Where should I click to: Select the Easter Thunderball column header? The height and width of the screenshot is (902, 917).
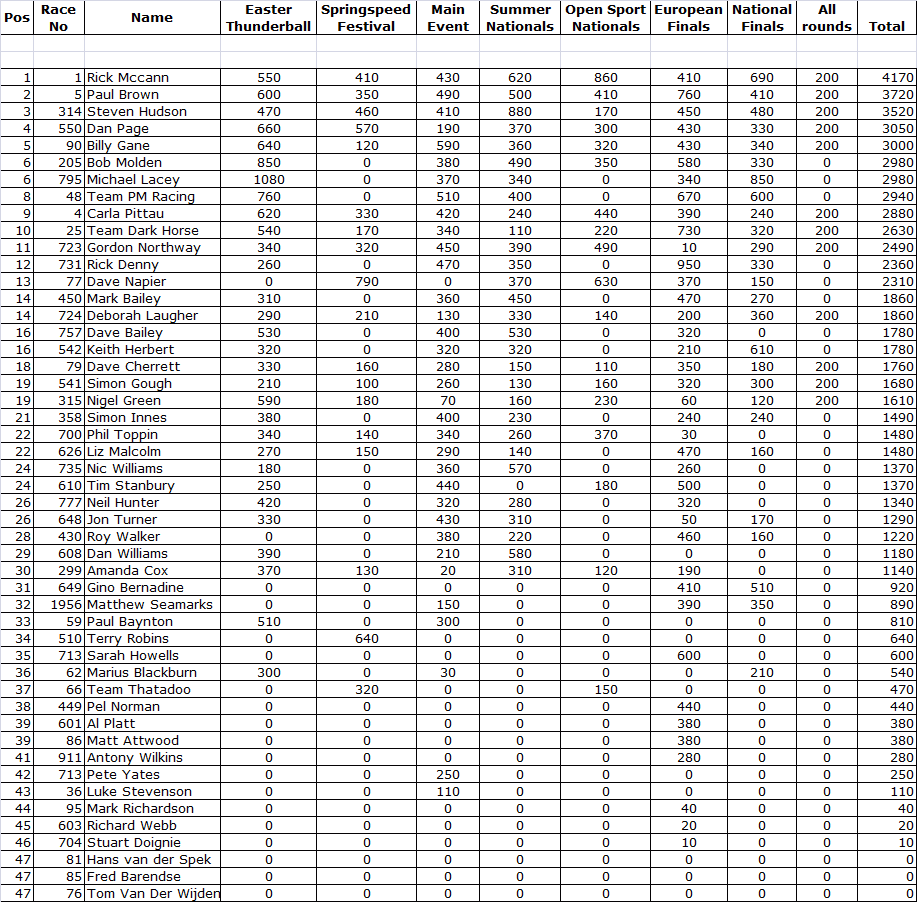pos(268,18)
